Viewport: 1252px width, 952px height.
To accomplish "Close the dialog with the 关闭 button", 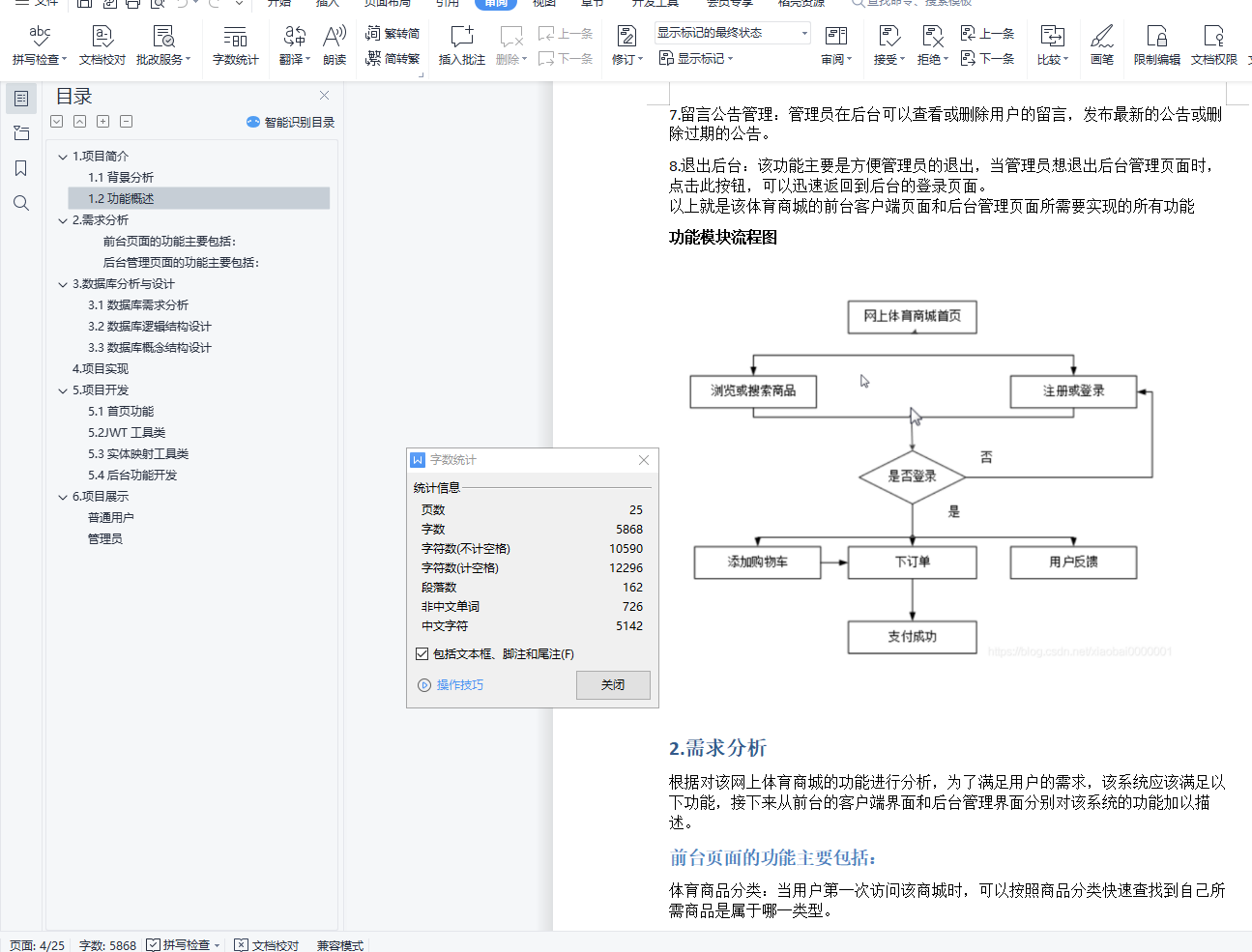I will (x=613, y=684).
